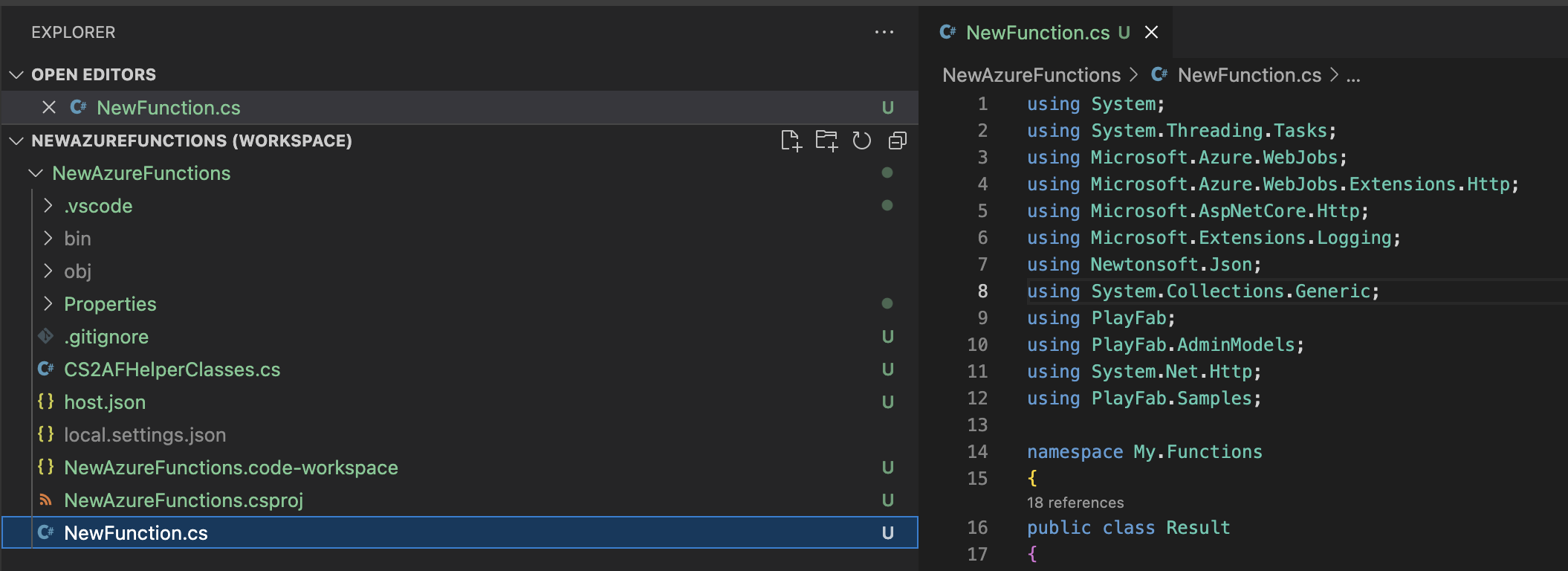Click the EXPLORER panel title
The image size is (1568, 571).
(73, 32)
